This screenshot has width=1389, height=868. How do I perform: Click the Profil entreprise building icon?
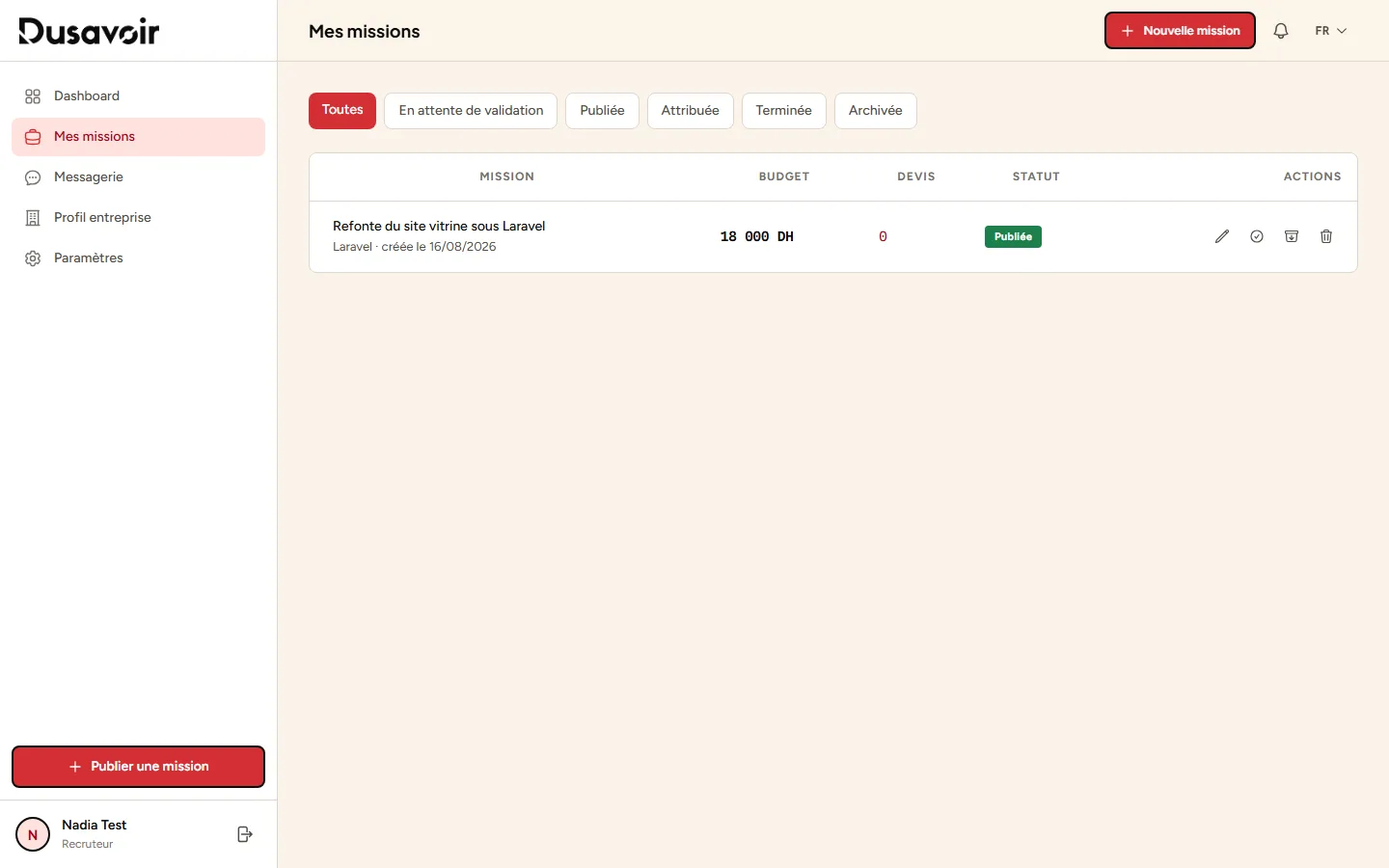pos(33,218)
